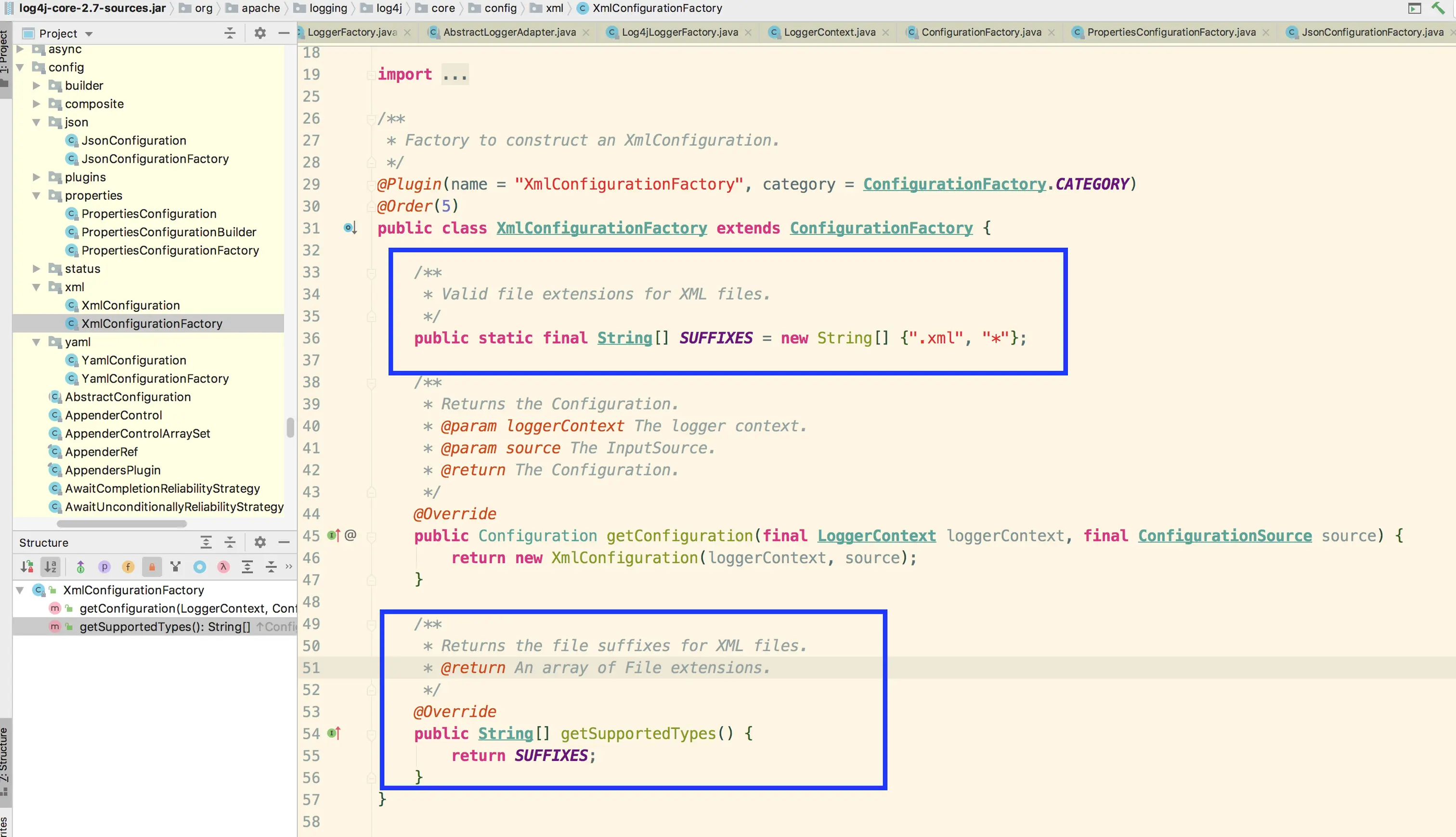Click ConfigurationSource type link on line 45
This screenshot has width=1456, height=837.
click(x=1225, y=536)
